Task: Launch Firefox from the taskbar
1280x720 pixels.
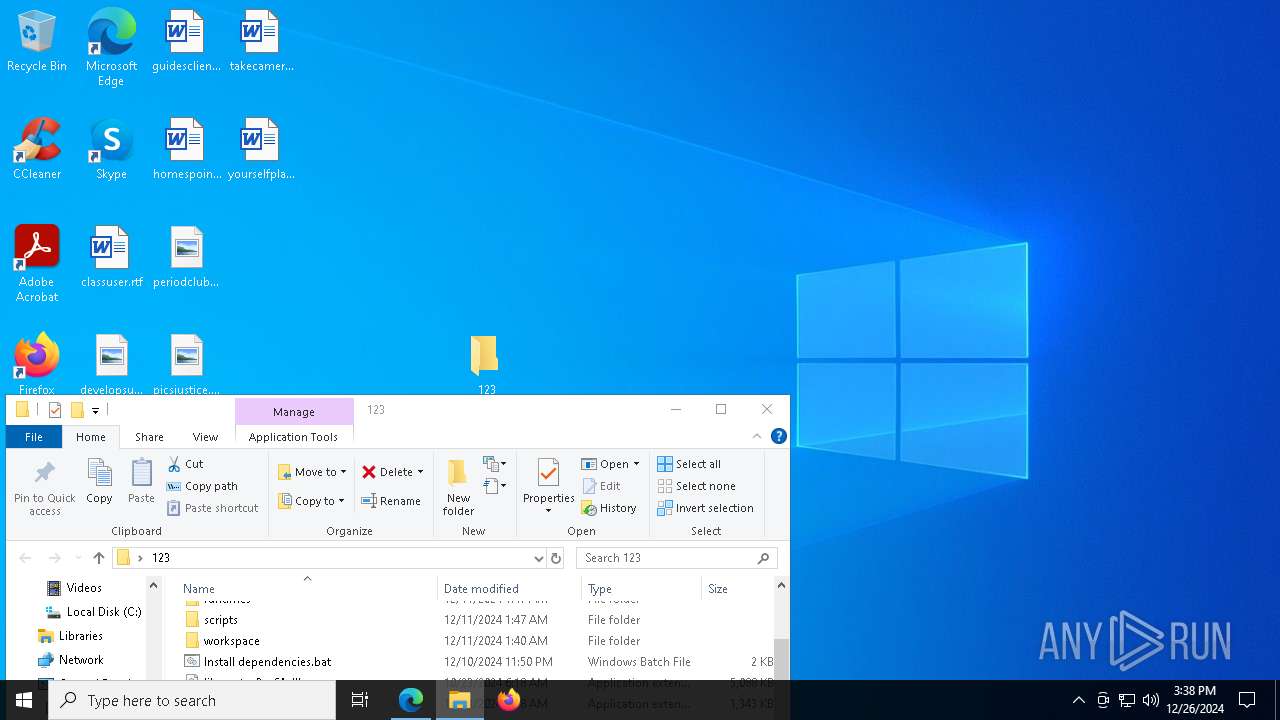Action: click(x=509, y=700)
